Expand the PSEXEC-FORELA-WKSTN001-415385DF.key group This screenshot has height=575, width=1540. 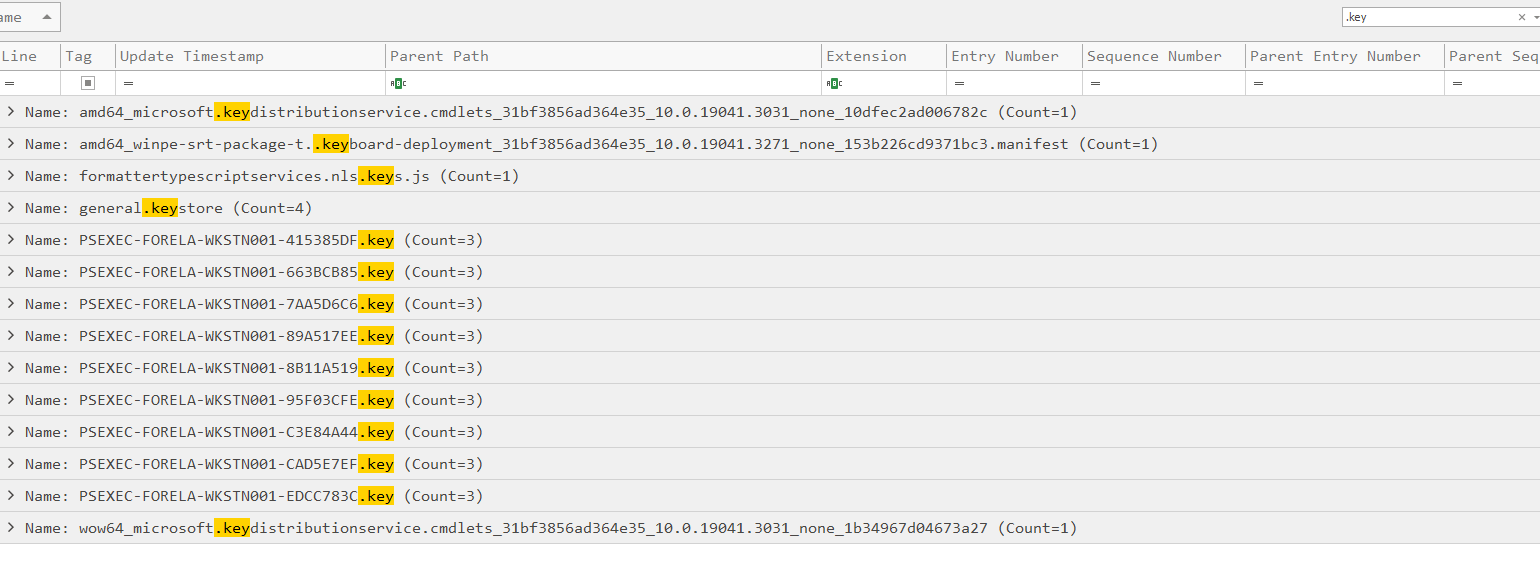pyautogui.click(x=11, y=240)
